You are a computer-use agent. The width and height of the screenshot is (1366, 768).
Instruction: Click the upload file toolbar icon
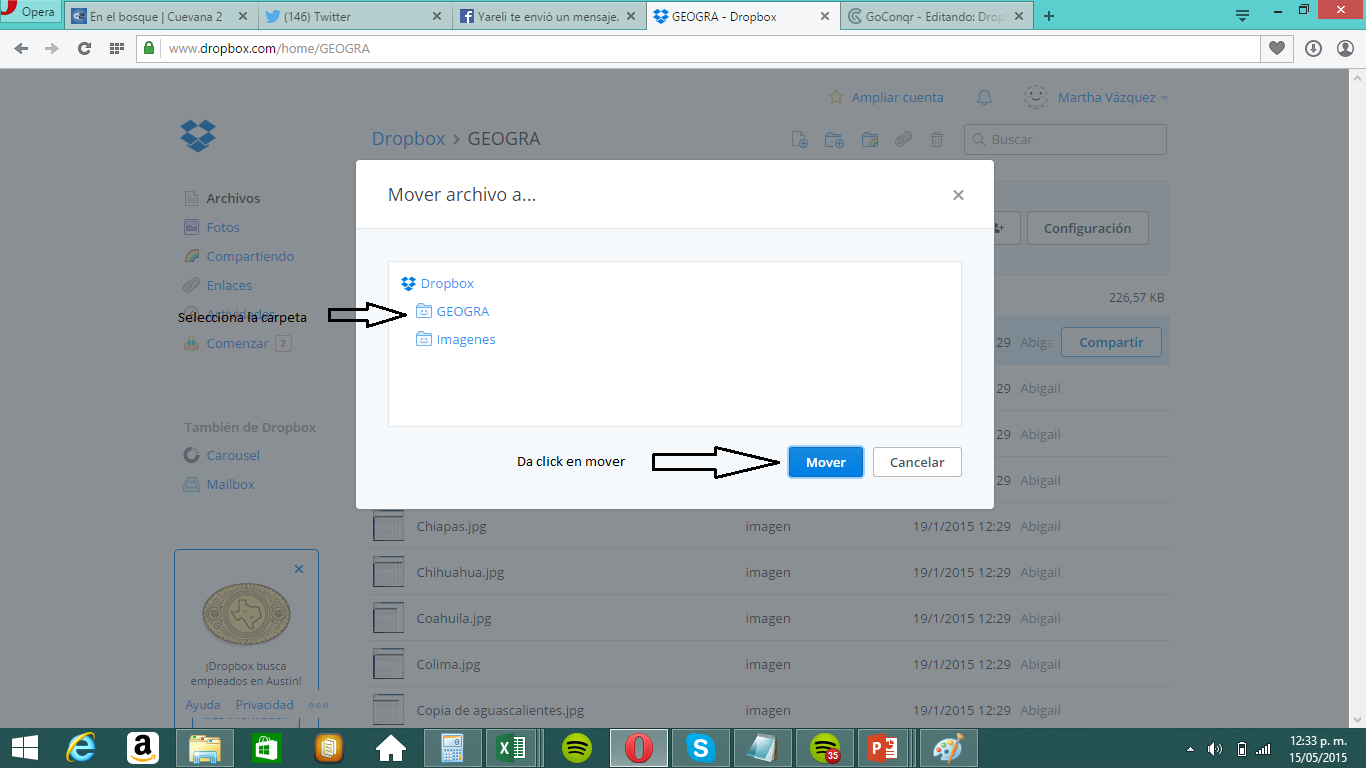tap(799, 140)
